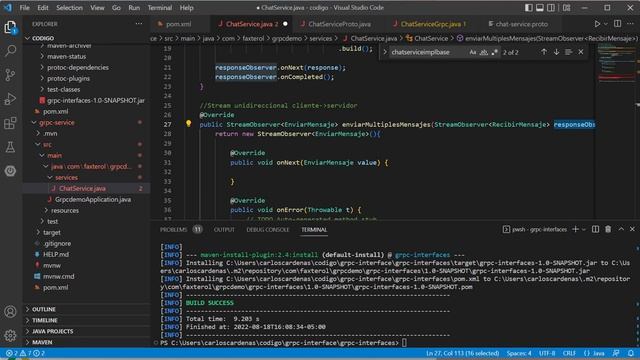The image size is (640, 360).
Task: Toggle find in selection
Action: click(x=569, y=52)
